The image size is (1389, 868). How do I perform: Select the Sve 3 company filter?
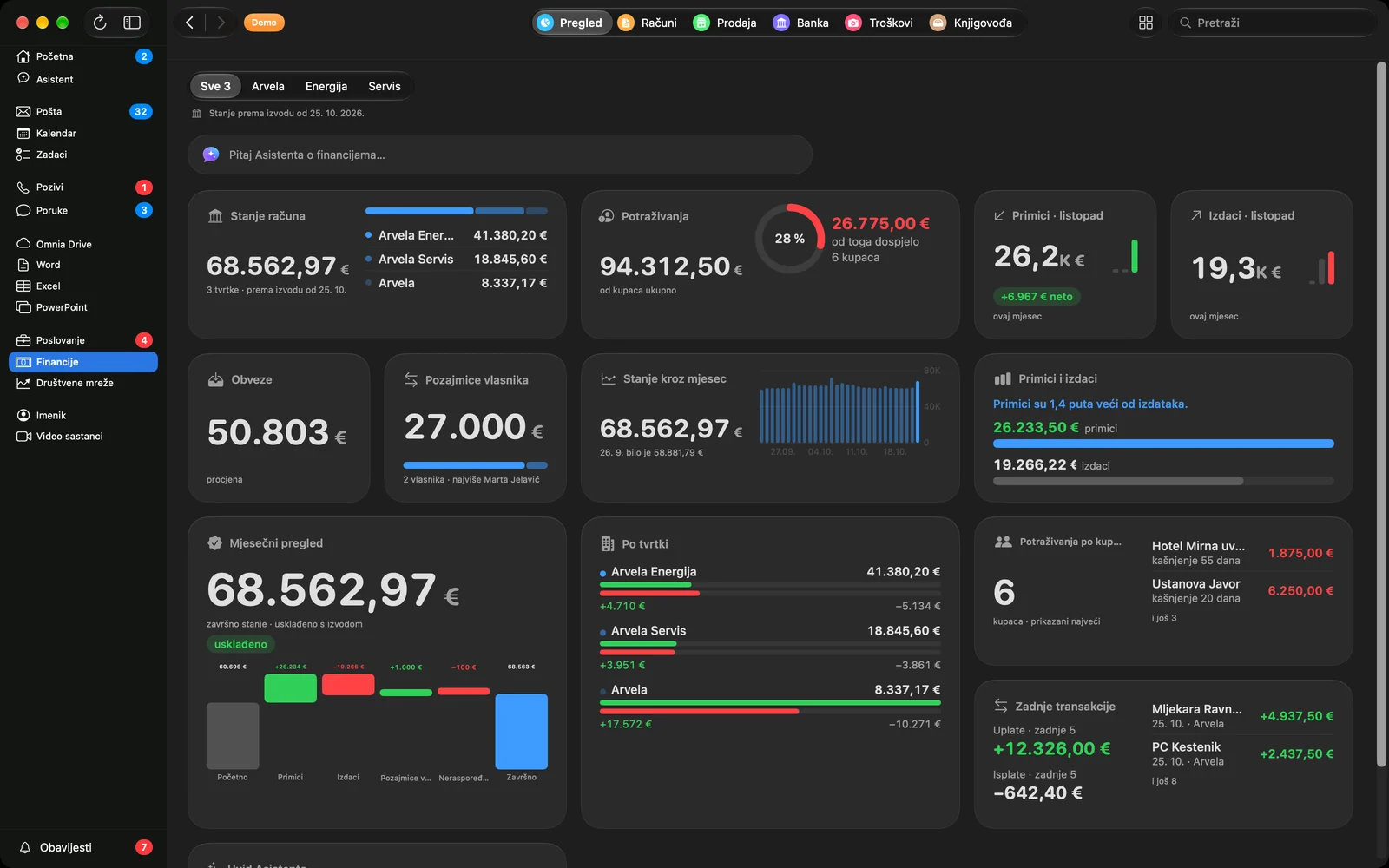point(215,86)
